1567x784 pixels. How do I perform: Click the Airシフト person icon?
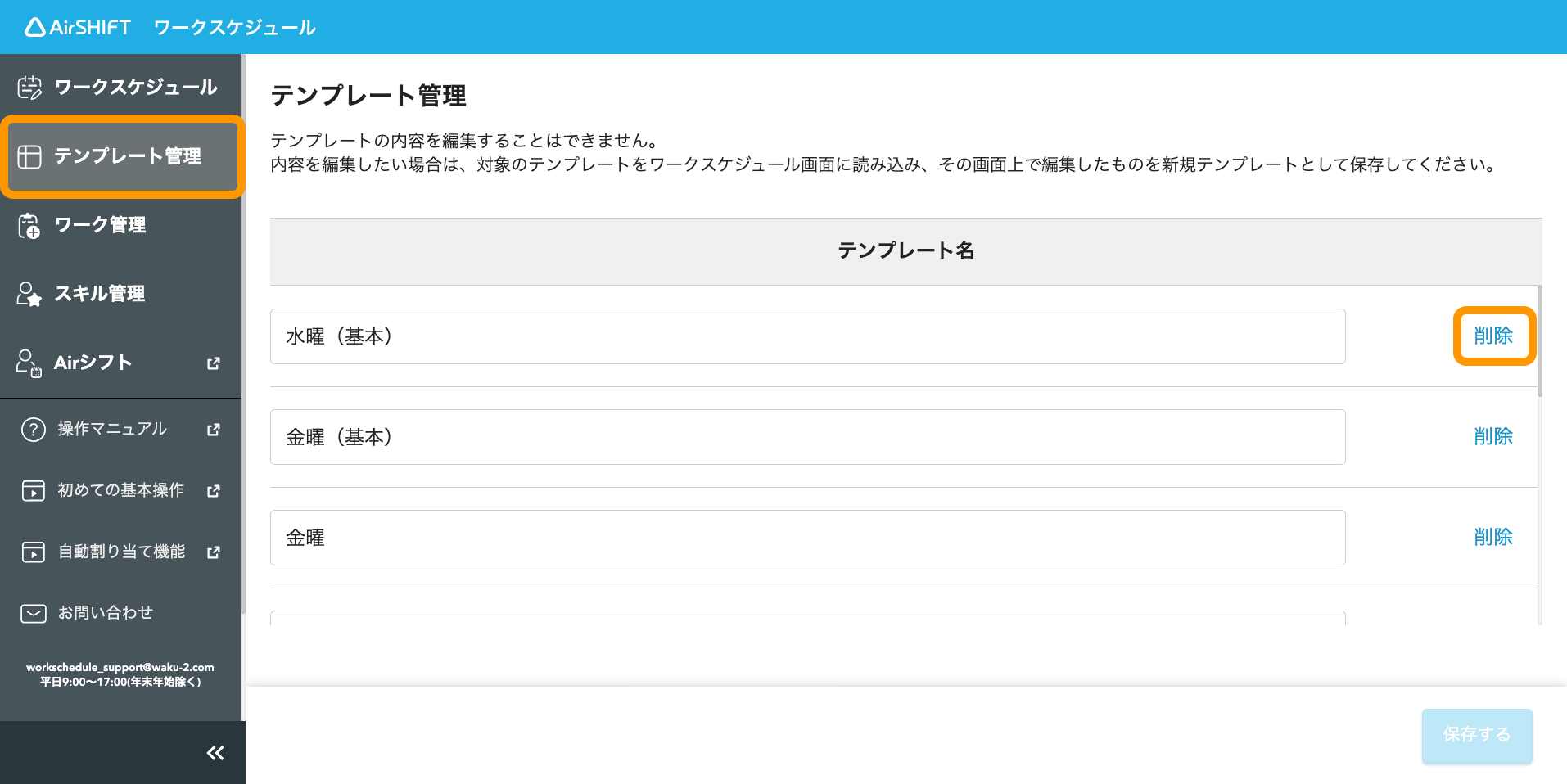click(x=29, y=363)
